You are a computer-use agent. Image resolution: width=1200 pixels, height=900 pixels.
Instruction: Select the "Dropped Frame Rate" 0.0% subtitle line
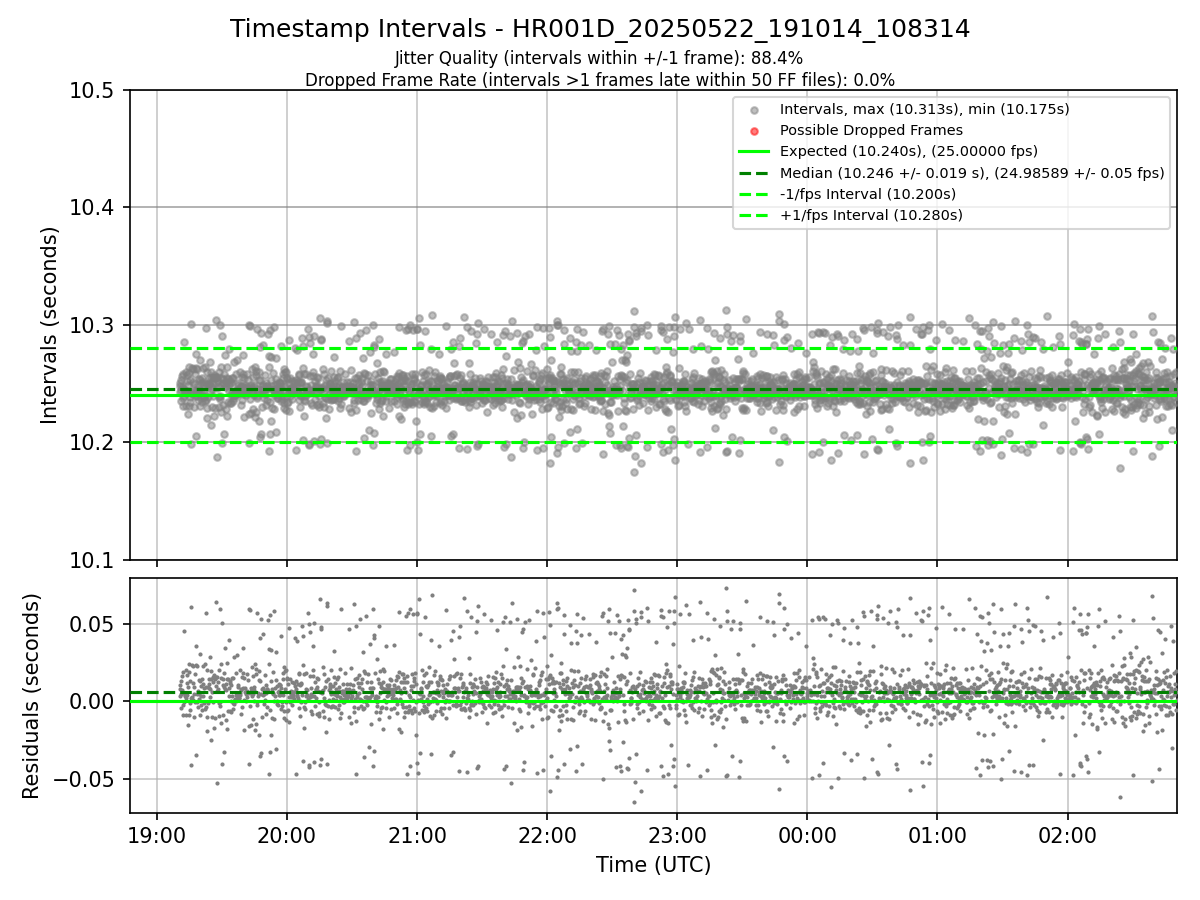point(600,79)
